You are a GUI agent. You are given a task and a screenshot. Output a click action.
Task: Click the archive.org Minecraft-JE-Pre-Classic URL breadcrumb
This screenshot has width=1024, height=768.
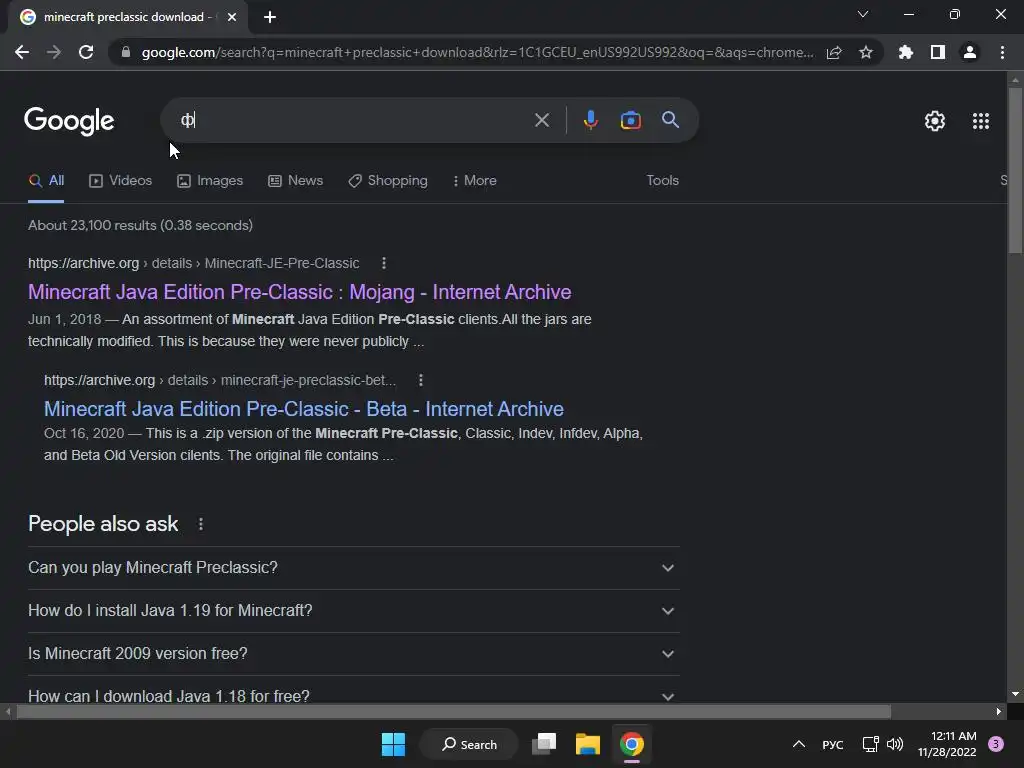point(193,263)
